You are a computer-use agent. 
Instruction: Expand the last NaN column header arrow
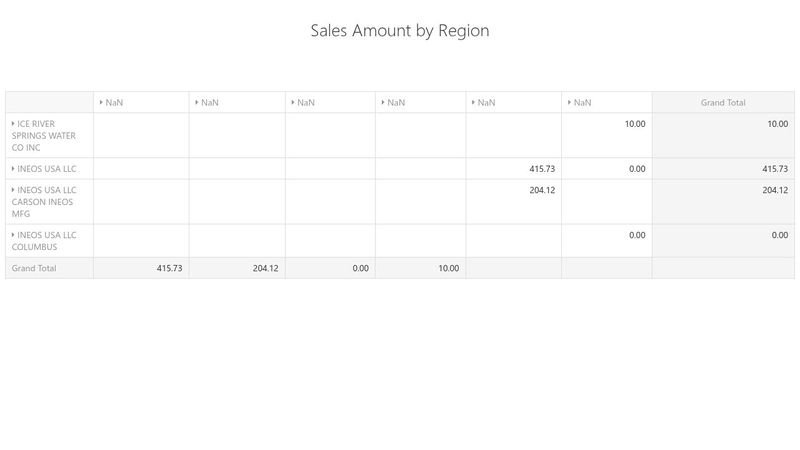pos(569,102)
